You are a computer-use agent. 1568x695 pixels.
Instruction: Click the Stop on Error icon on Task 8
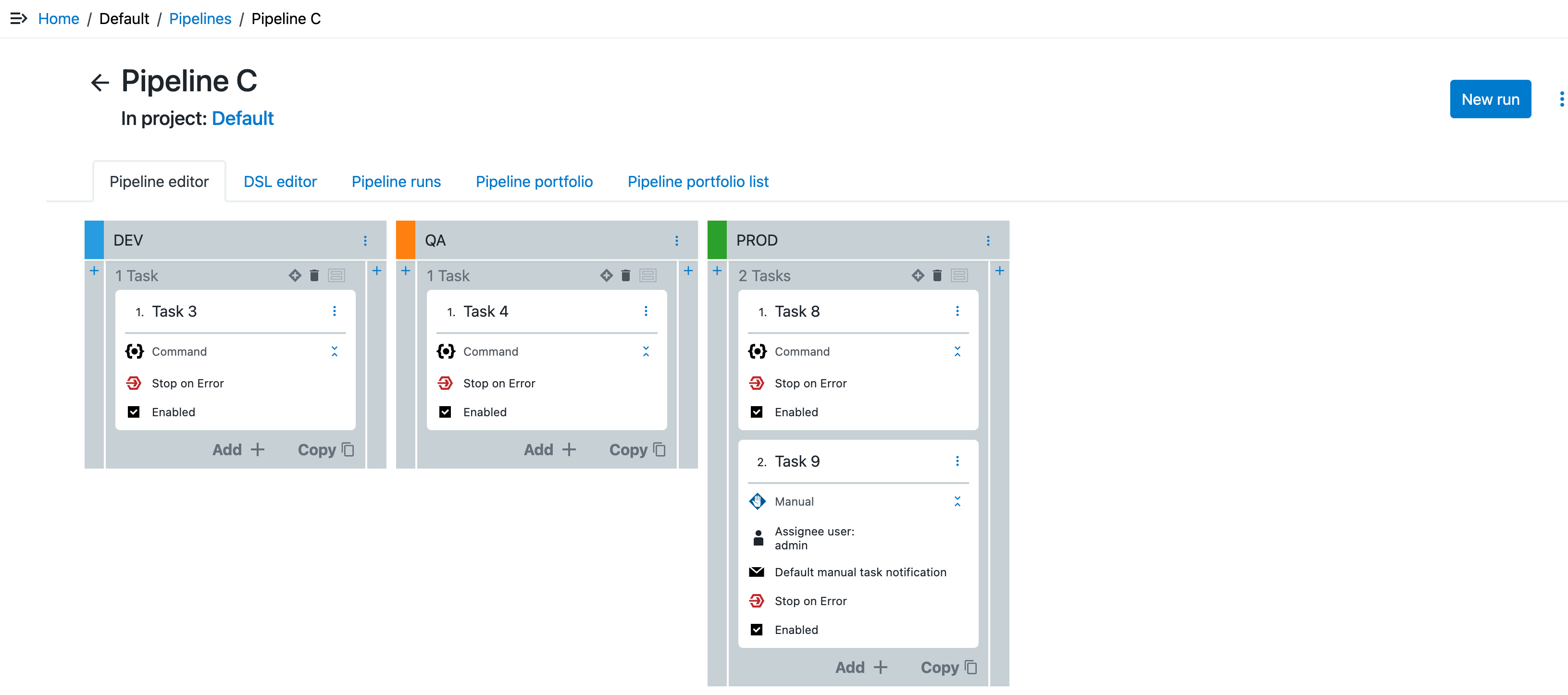point(758,382)
